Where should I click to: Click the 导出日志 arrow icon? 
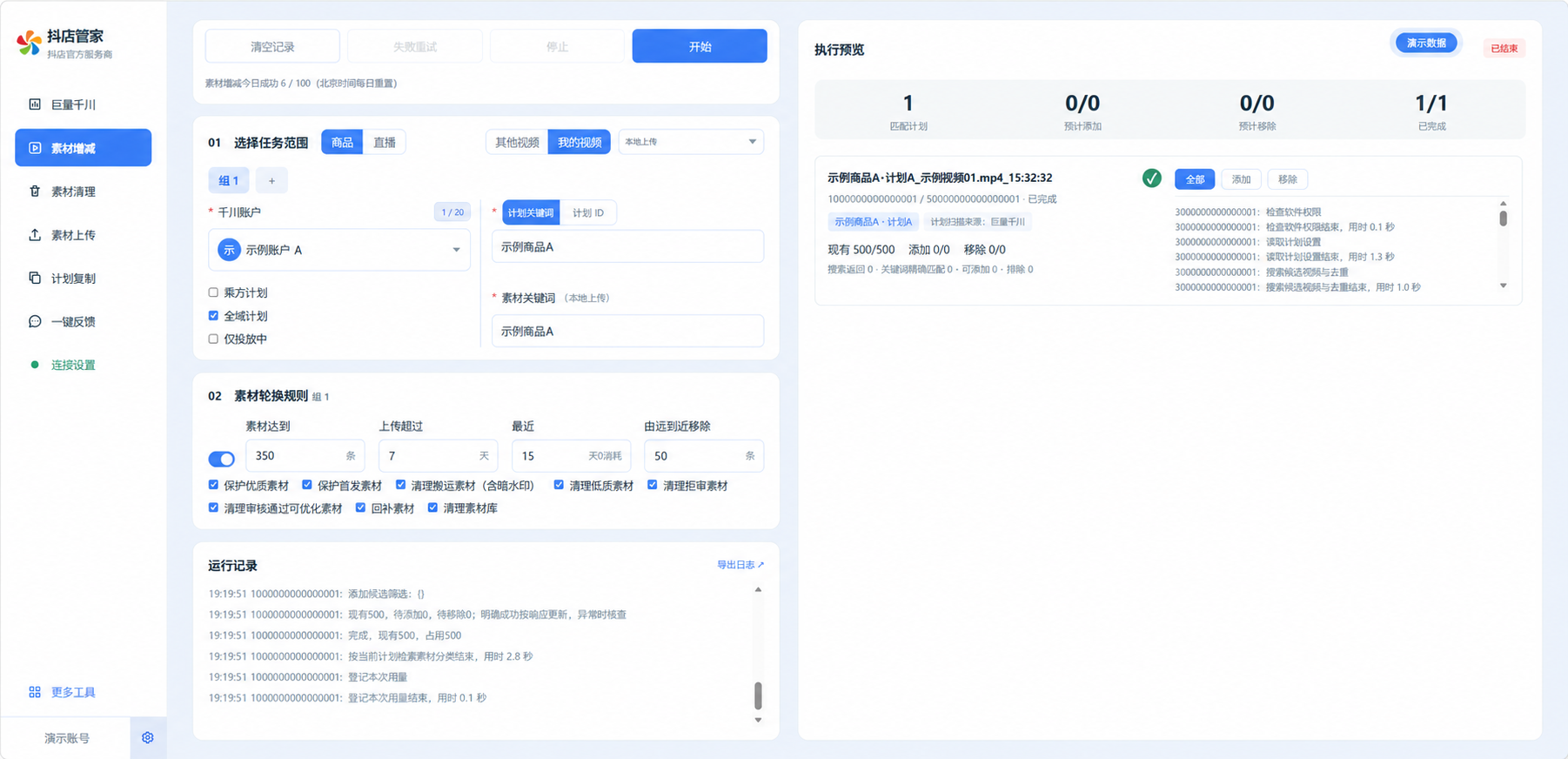pos(761,565)
